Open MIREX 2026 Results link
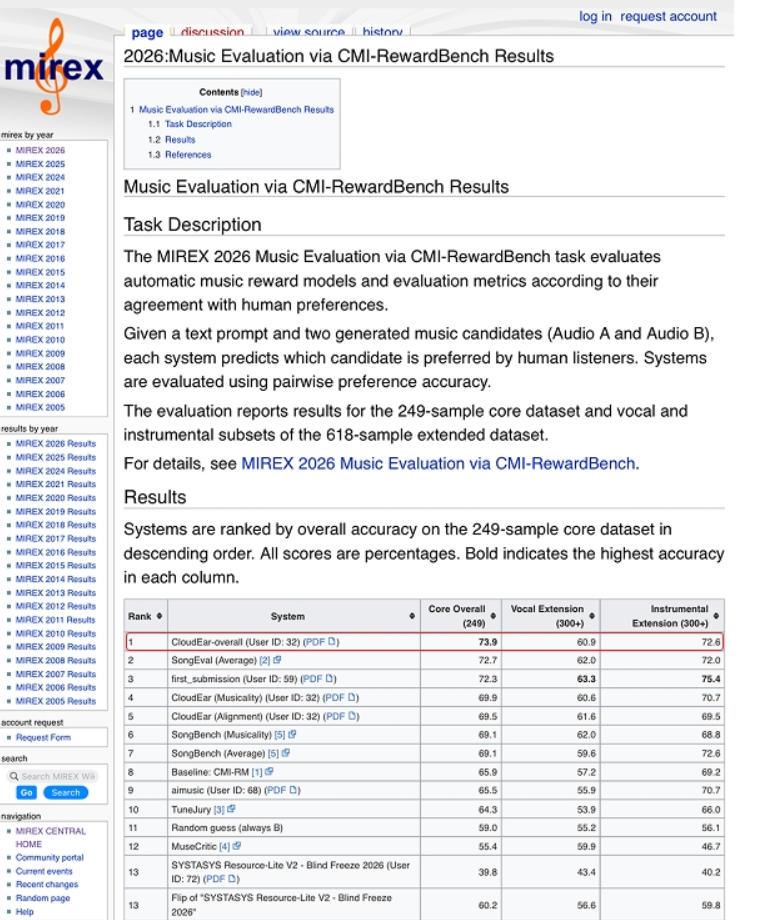This screenshot has width=784, height=920. 56,444
